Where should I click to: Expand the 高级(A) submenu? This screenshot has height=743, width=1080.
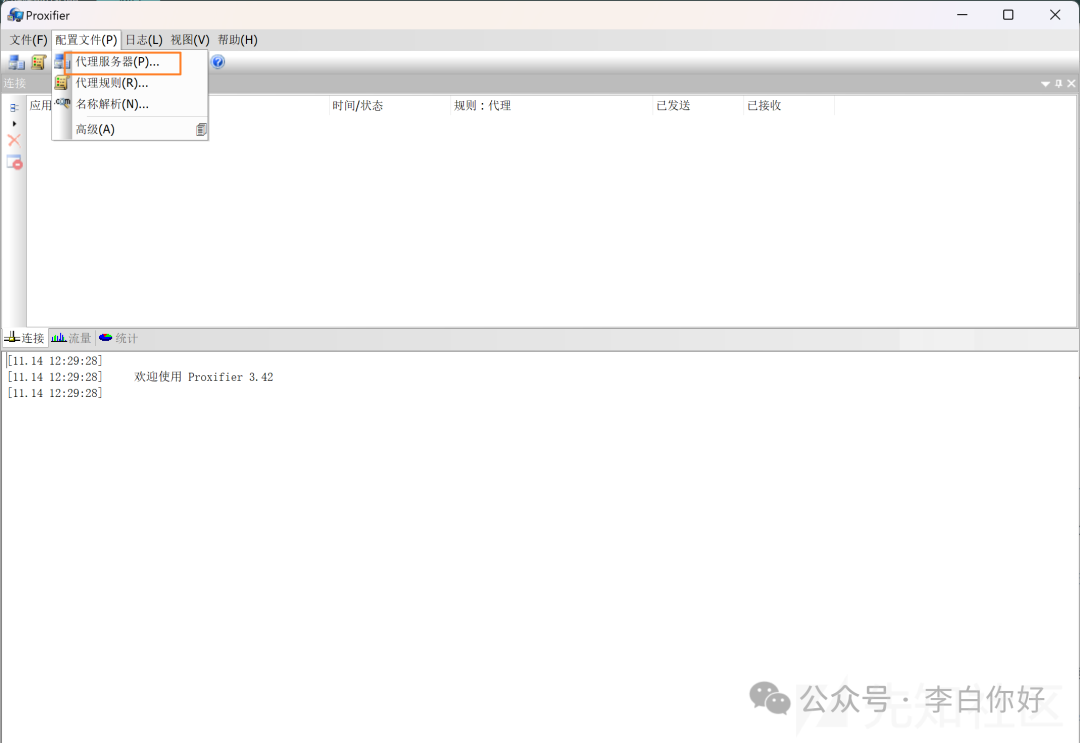130,129
